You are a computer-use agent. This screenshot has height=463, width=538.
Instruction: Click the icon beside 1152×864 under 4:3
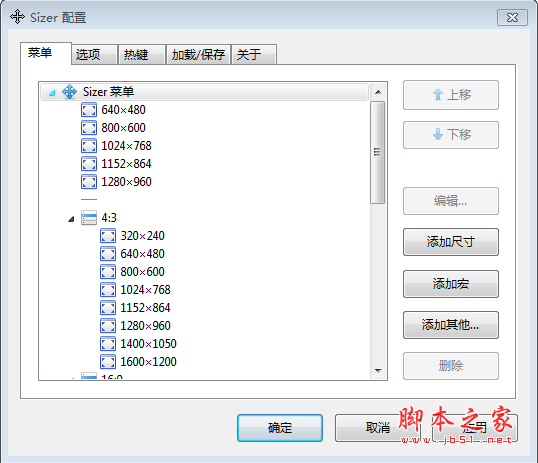click(x=108, y=308)
